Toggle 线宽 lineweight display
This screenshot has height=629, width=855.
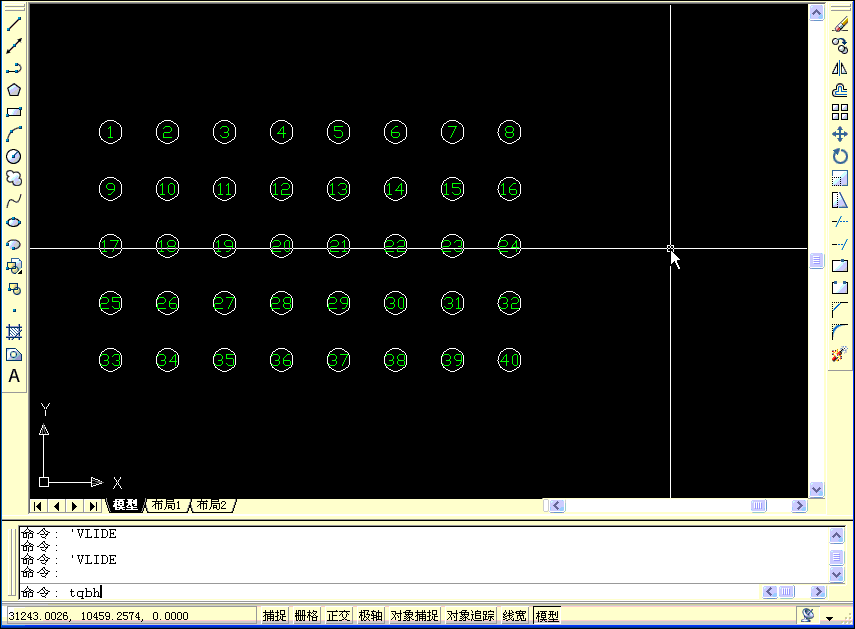click(x=514, y=616)
